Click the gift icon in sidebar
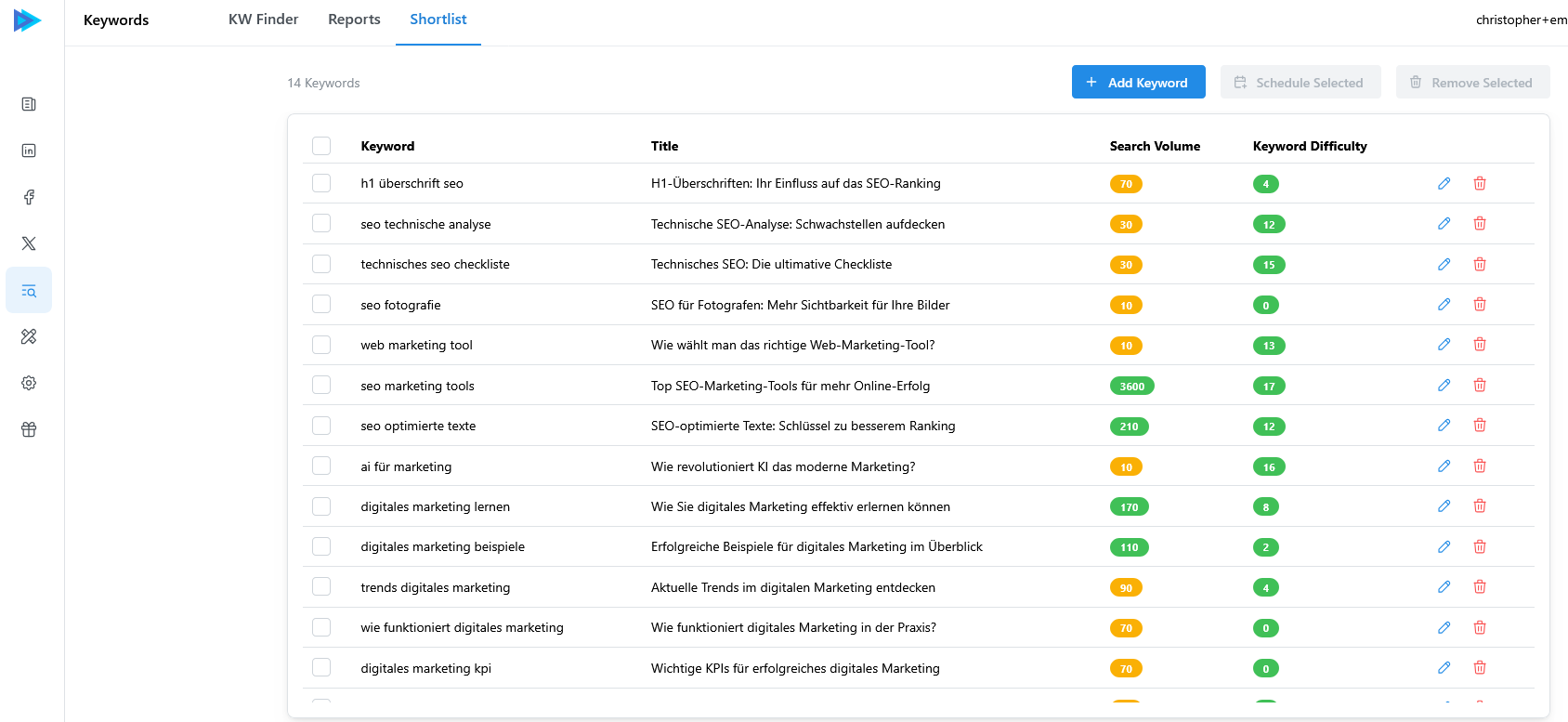This screenshot has height=722, width=1568. tap(29, 429)
